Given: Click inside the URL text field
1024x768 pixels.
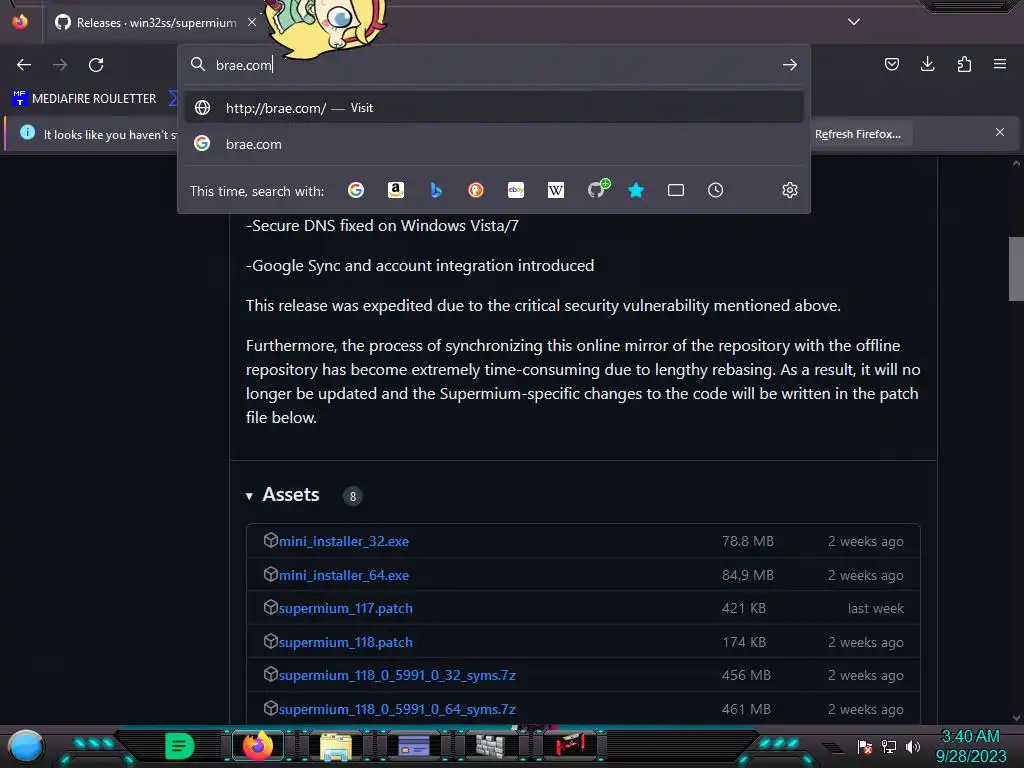Looking at the screenshot, I should (x=493, y=65).
